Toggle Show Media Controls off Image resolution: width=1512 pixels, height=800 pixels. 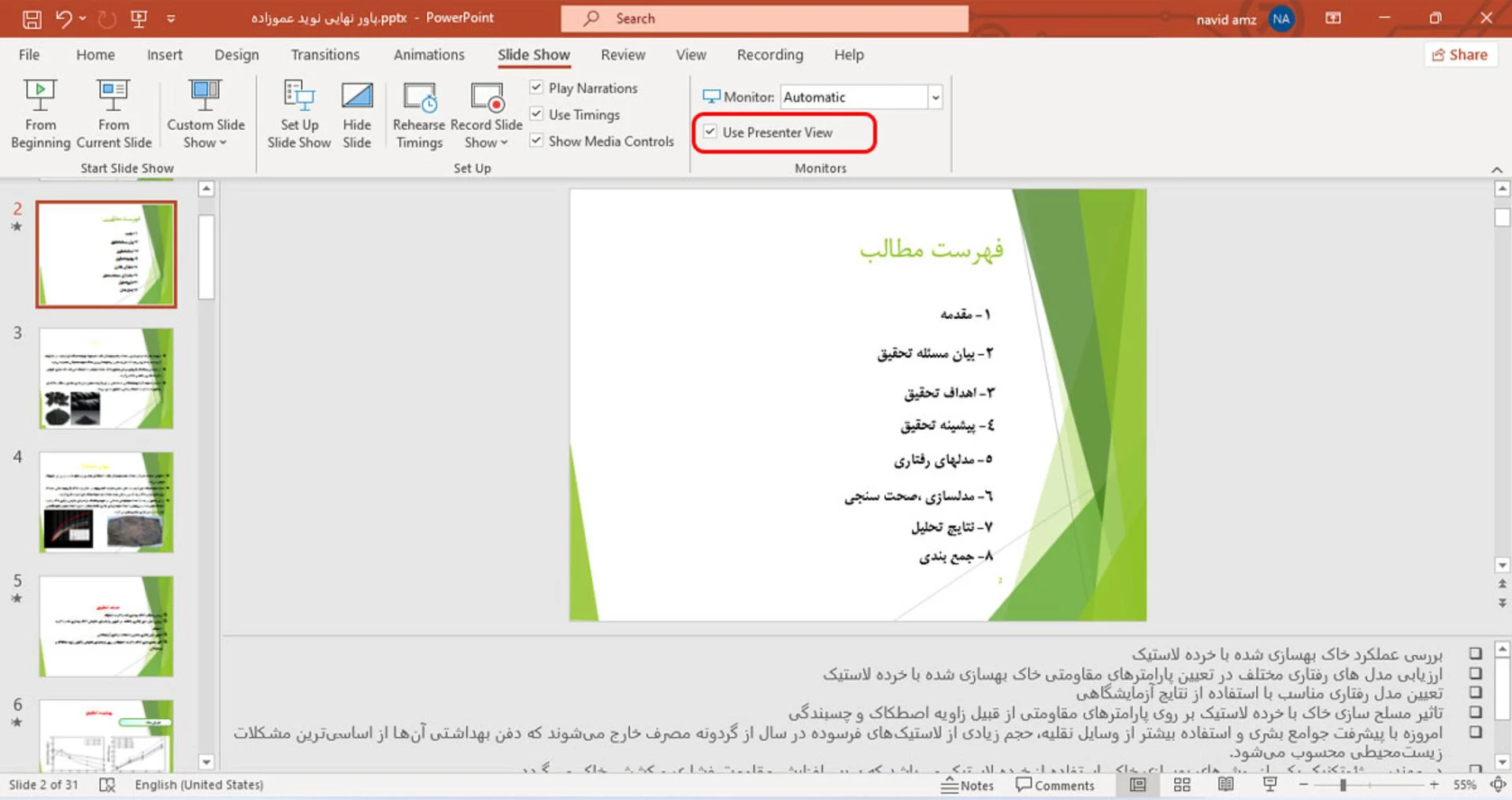pos(536,140)
